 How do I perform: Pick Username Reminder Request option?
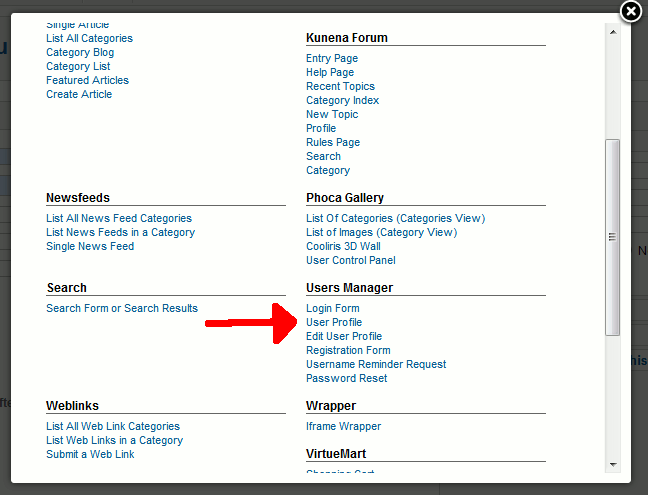376,364
